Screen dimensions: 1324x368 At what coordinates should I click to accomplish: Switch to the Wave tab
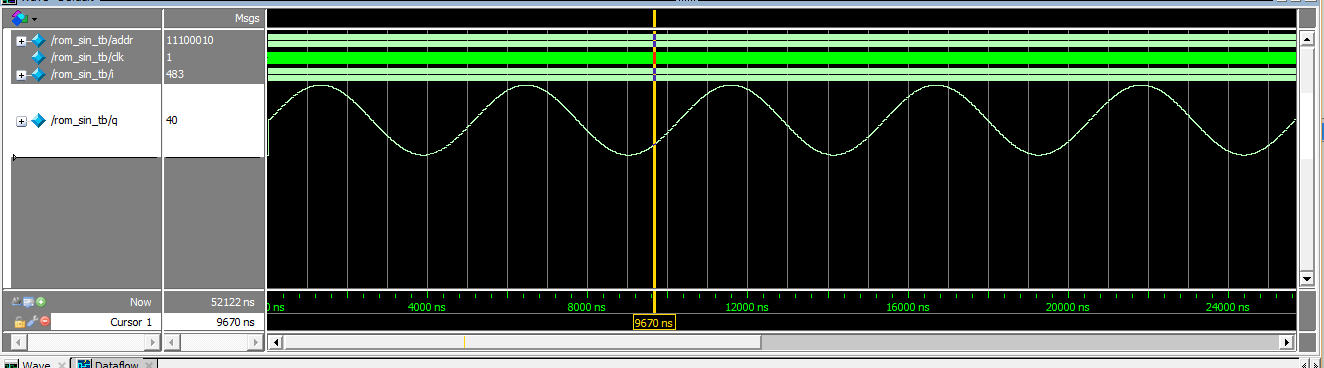(36, 364)
